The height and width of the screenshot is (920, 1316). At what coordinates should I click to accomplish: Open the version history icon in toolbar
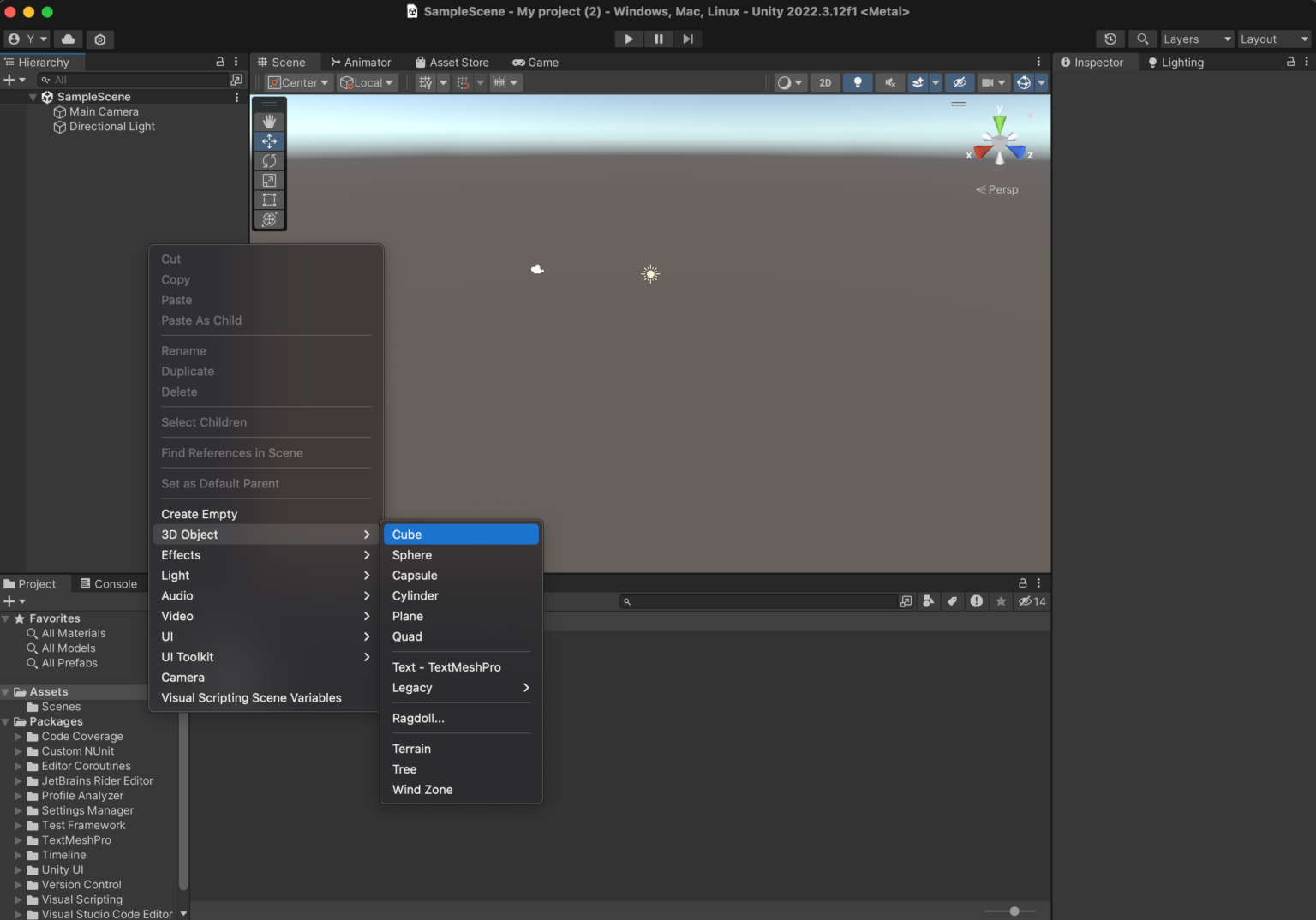click(x=1110, y=39)
